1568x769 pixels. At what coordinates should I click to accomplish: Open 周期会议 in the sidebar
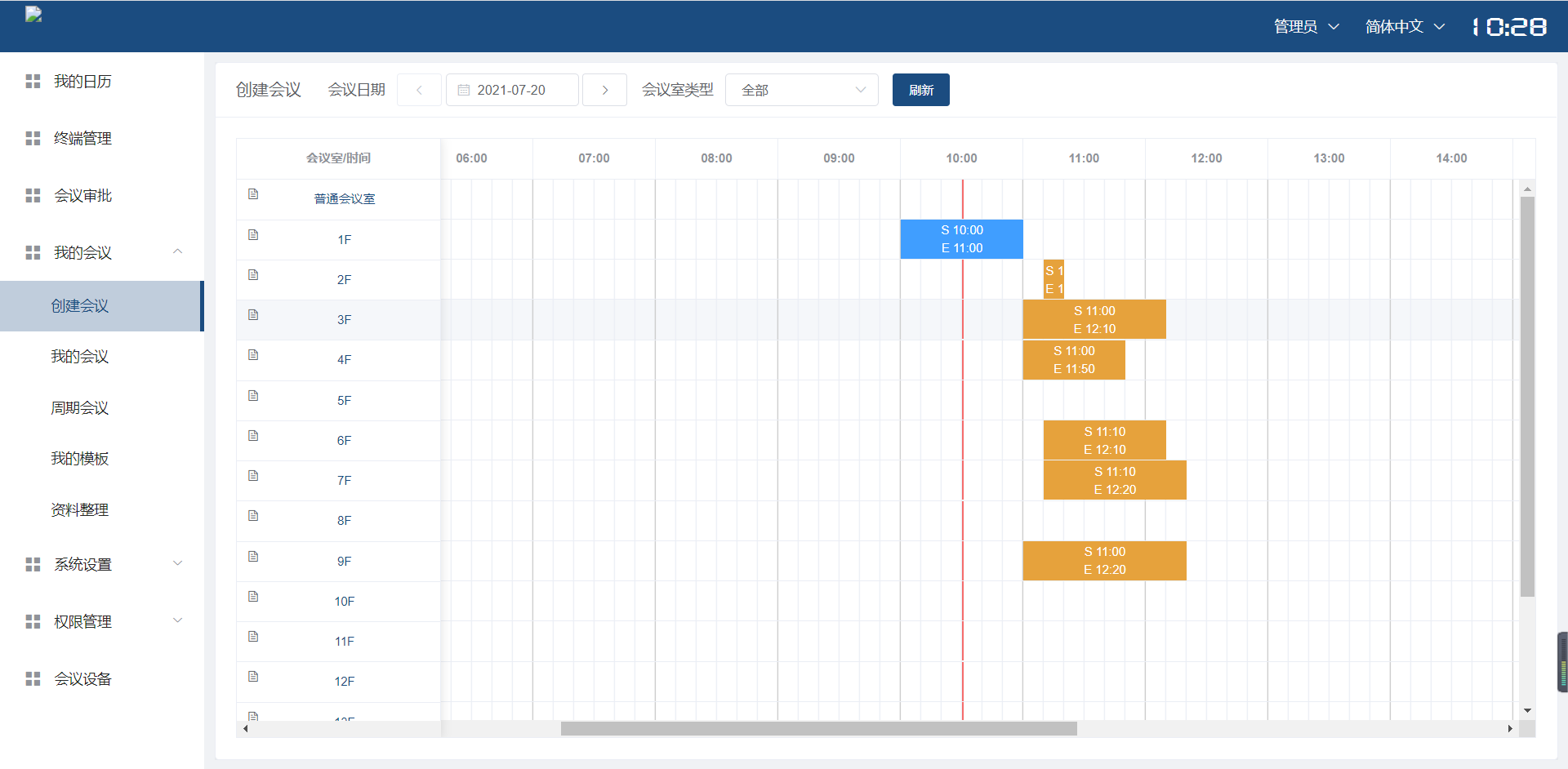coord(80,407)
